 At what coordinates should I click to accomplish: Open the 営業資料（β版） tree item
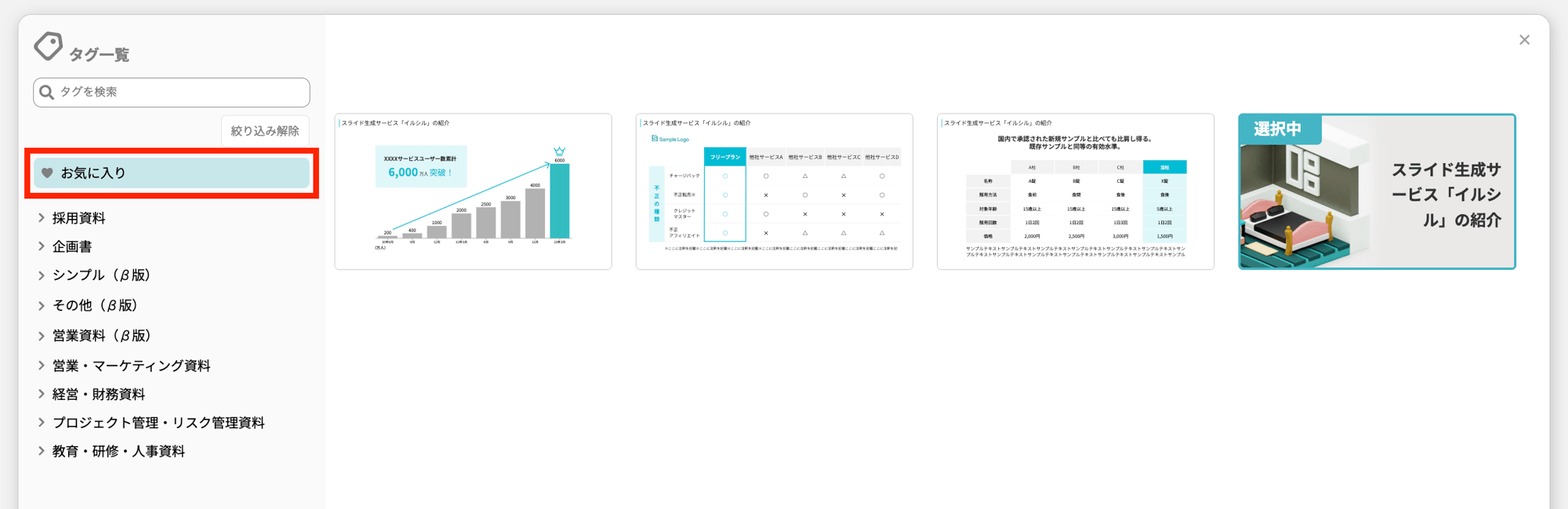(x=101, y=336)
